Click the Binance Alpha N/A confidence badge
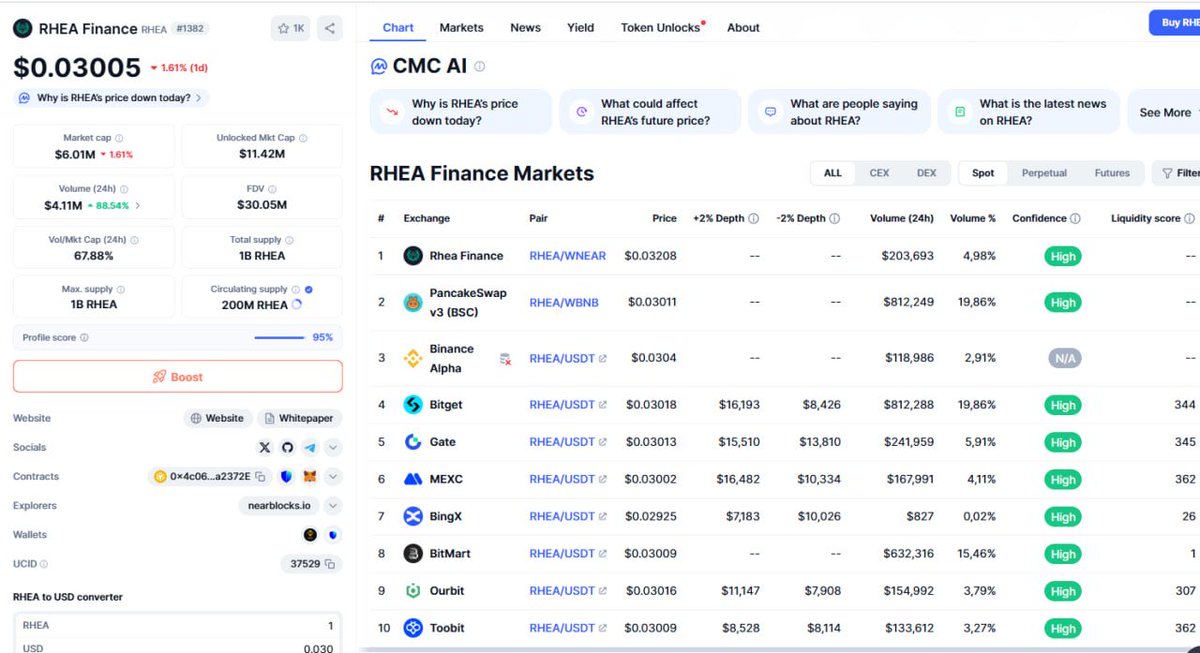 tap(1063, 358)
